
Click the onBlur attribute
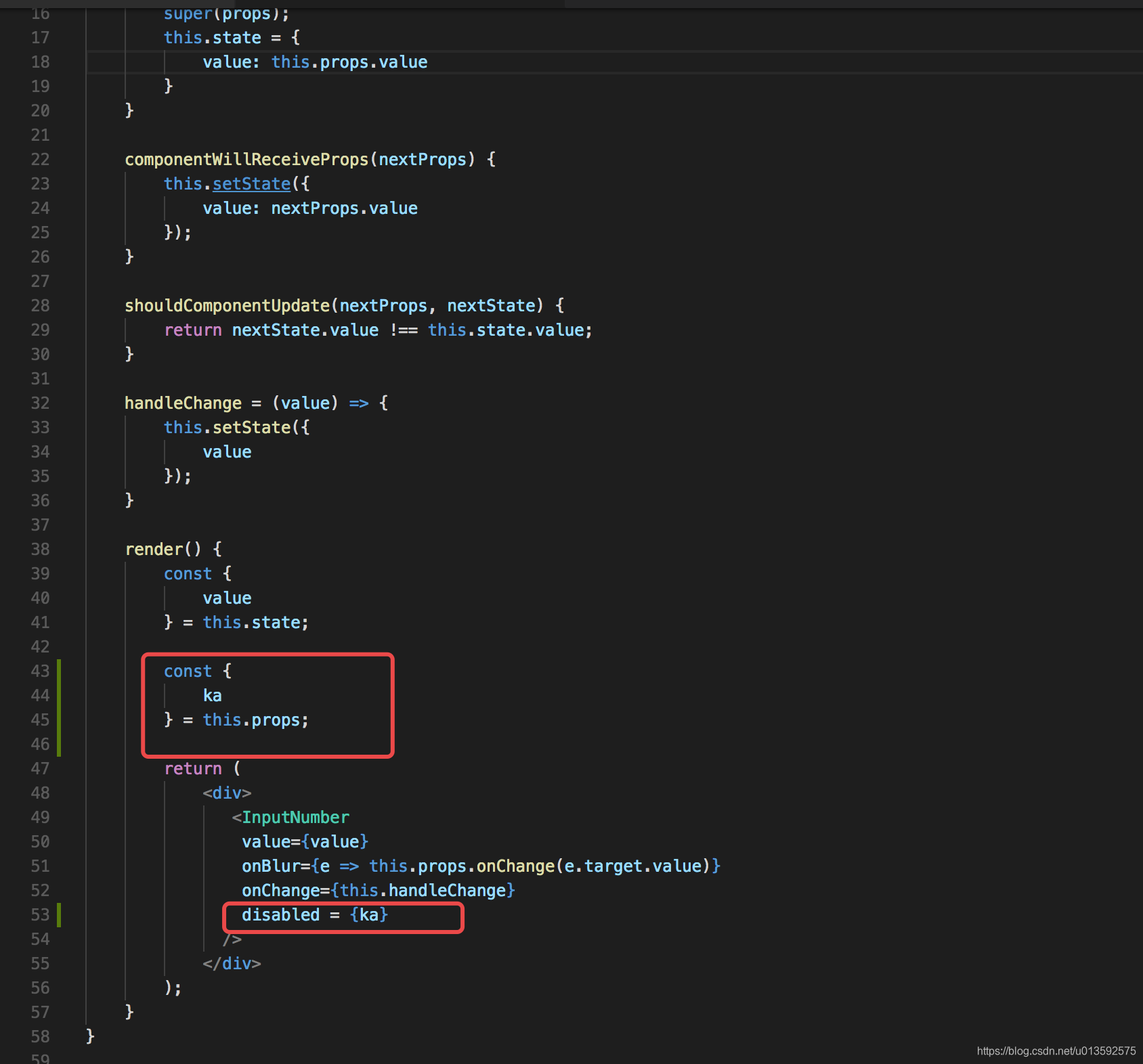click(271, 866)
